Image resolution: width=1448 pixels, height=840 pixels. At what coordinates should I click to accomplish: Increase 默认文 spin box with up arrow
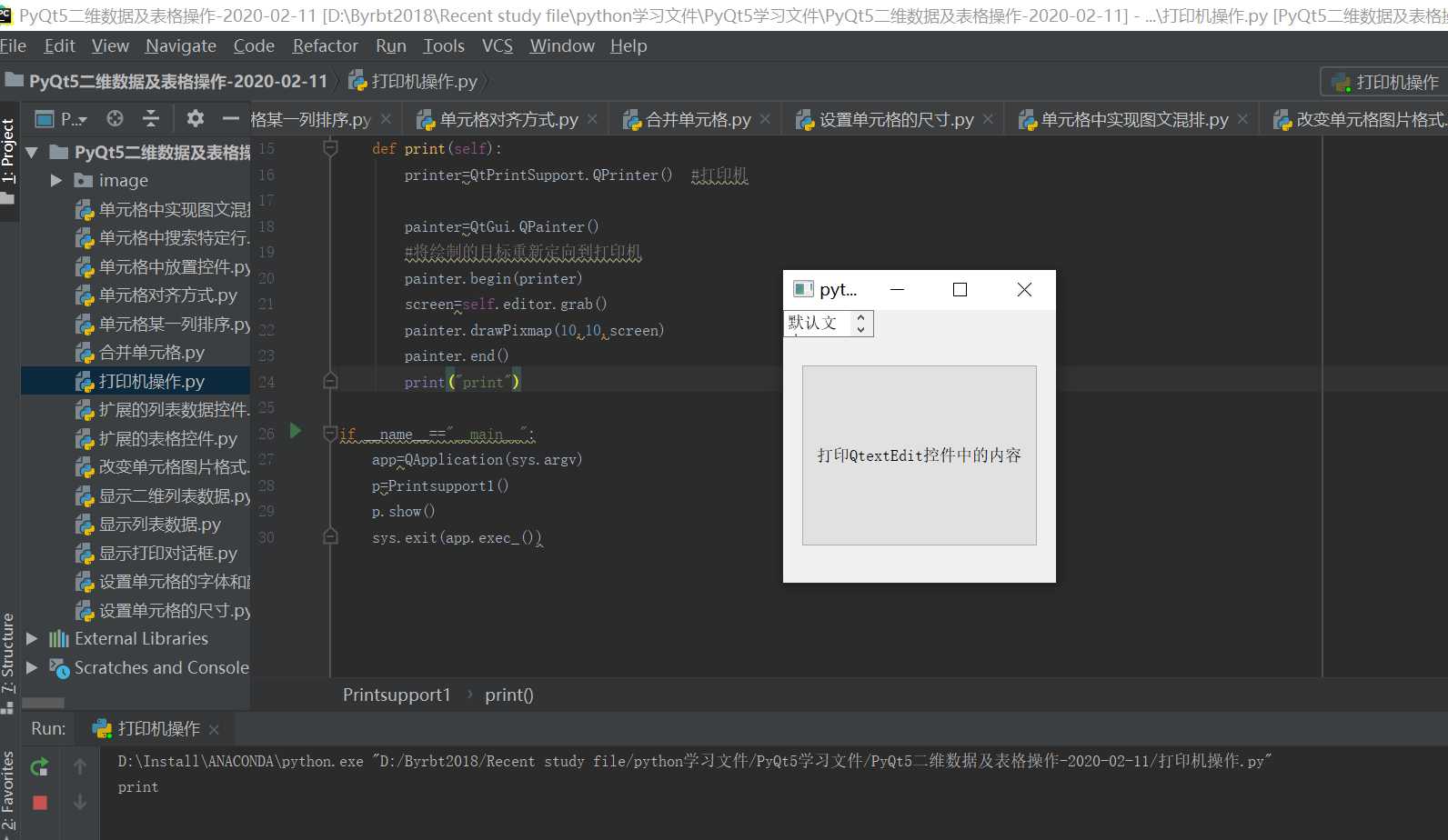860,317
